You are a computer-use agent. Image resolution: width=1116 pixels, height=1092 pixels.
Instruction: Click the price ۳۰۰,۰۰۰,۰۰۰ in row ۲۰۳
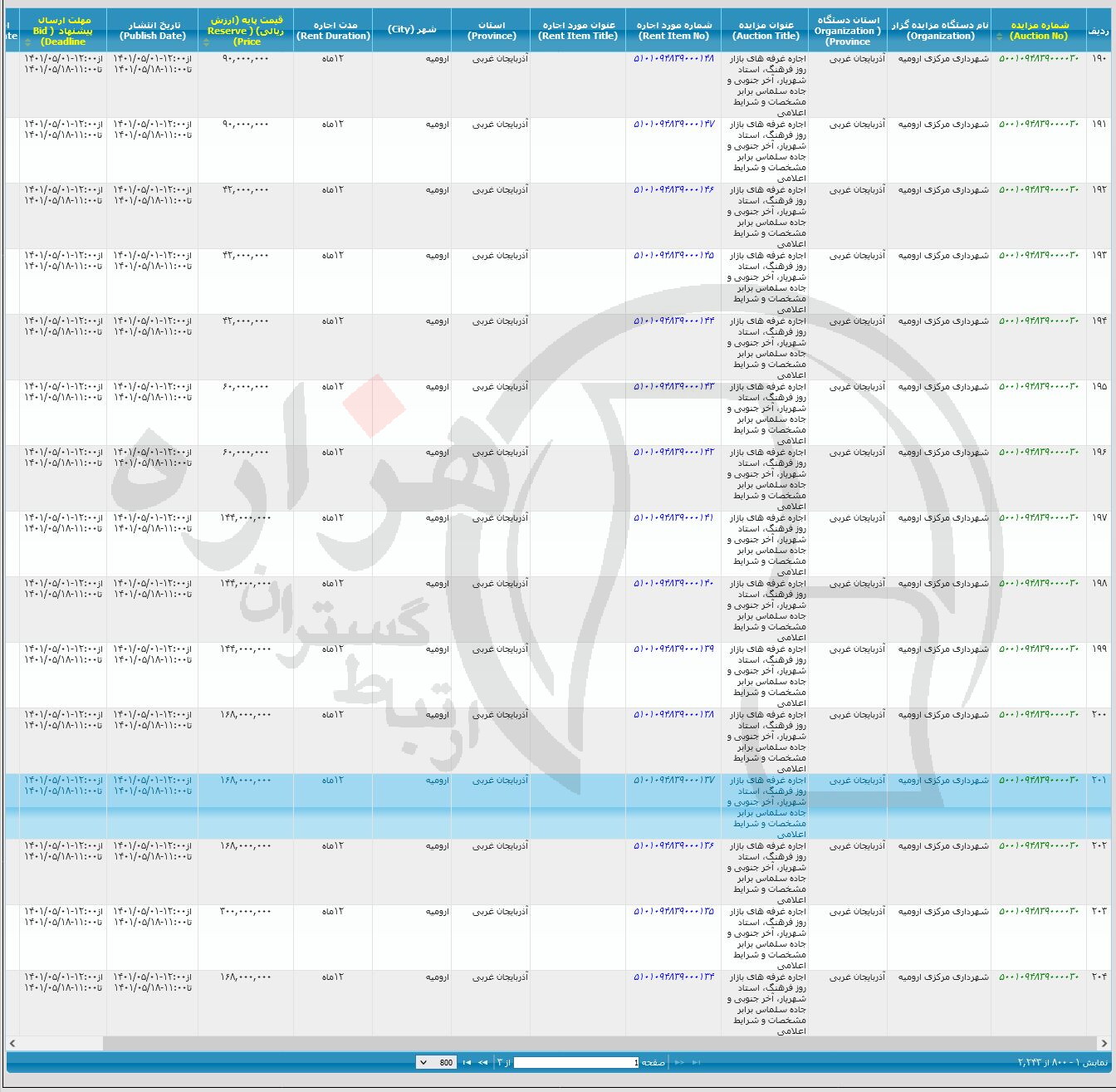point(246,912)
